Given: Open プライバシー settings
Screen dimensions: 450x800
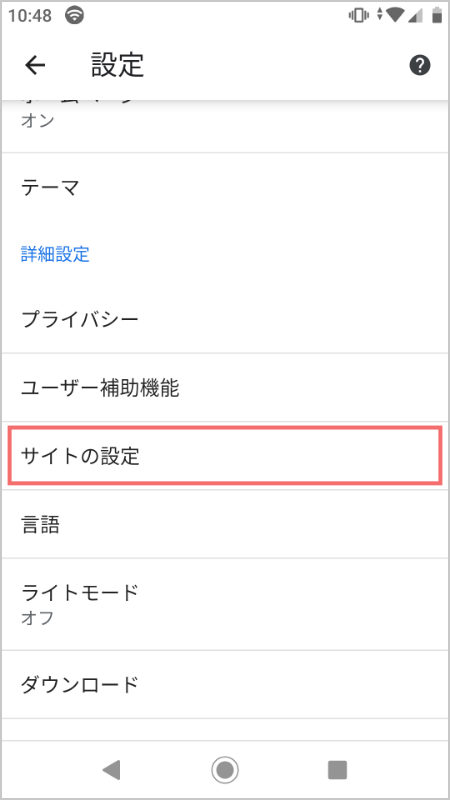Looking at the screenshot, I should (x=225, y=319).
